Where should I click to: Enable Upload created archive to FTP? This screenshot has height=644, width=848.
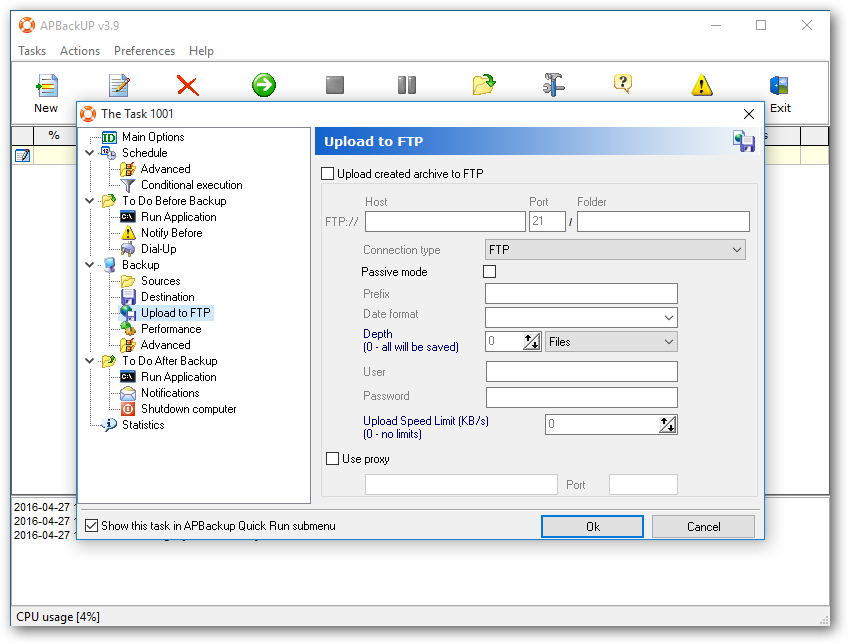[x=327, y=174]
